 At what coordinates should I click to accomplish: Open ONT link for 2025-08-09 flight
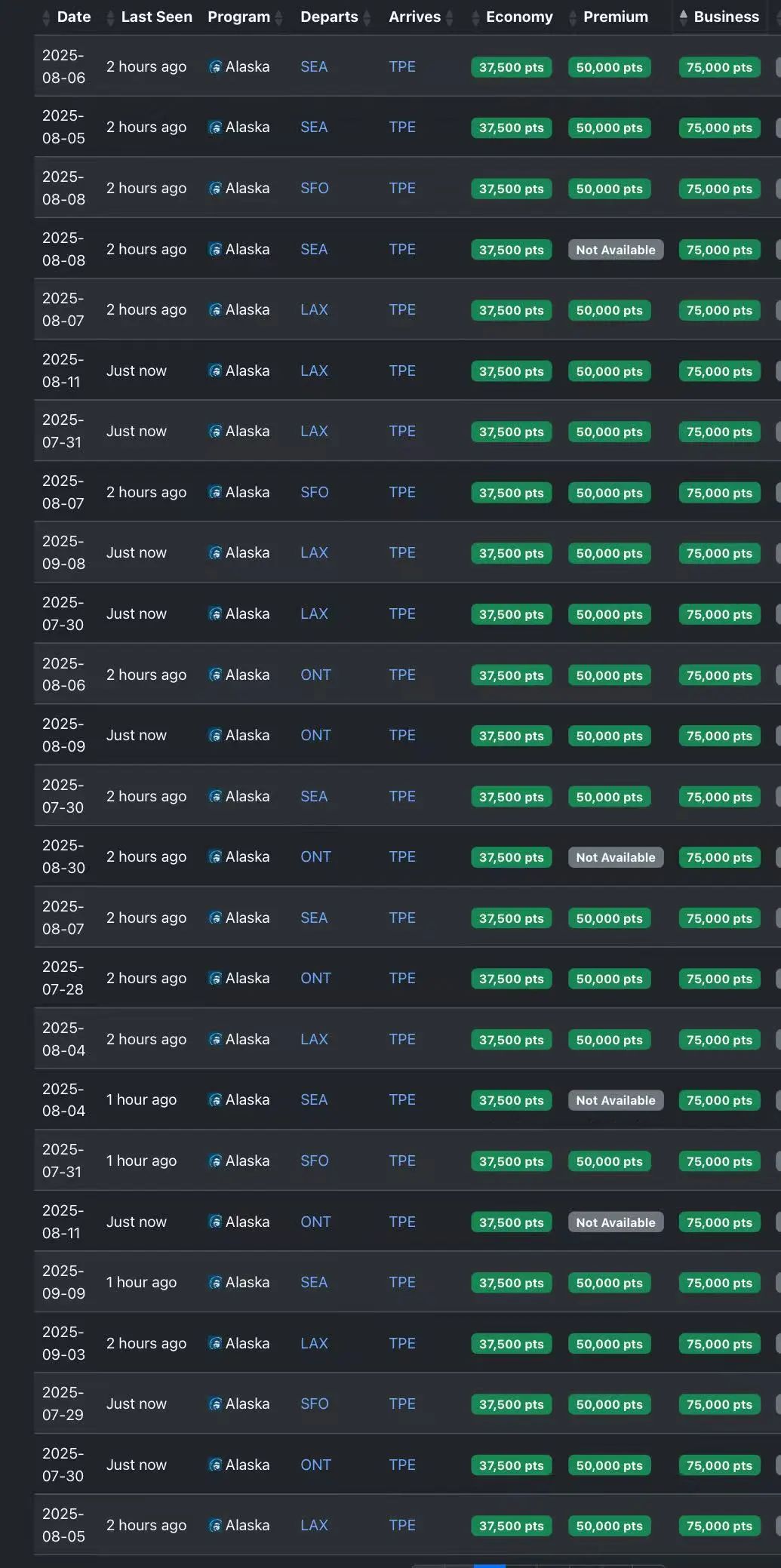tap(315, 735)
